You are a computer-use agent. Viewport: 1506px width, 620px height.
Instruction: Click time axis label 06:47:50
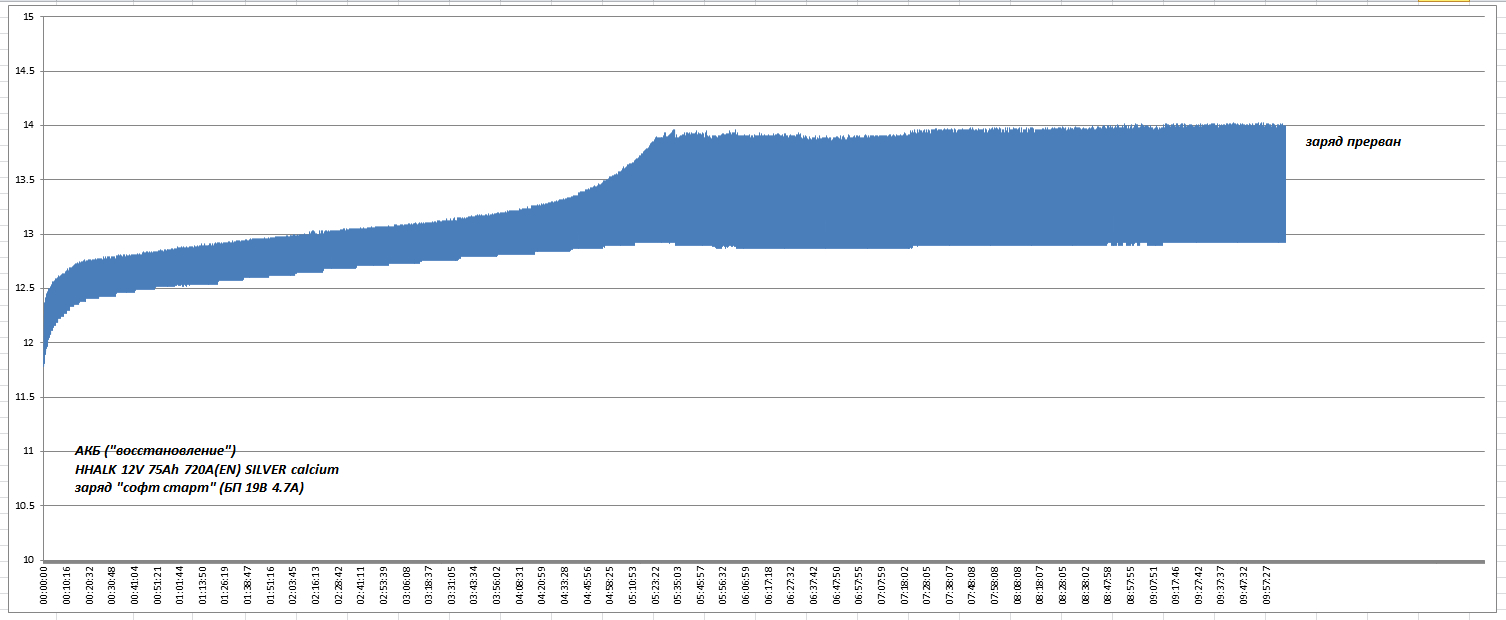click(x=837, y=585)
